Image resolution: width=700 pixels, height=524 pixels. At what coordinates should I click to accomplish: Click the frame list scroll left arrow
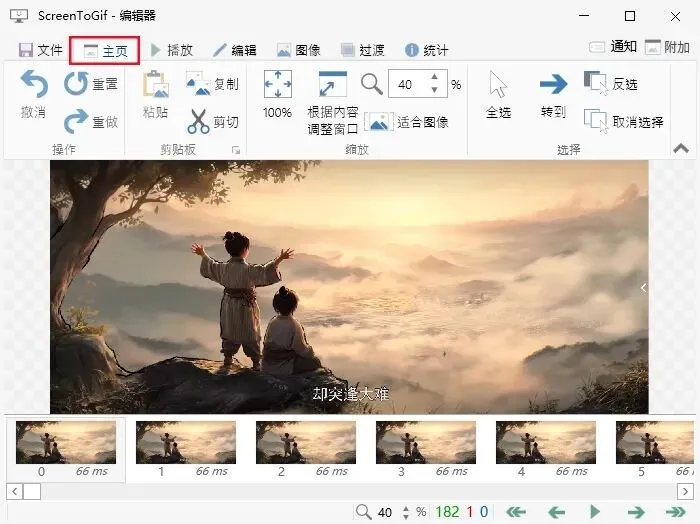pyautogui.click(x=15, y=492)
